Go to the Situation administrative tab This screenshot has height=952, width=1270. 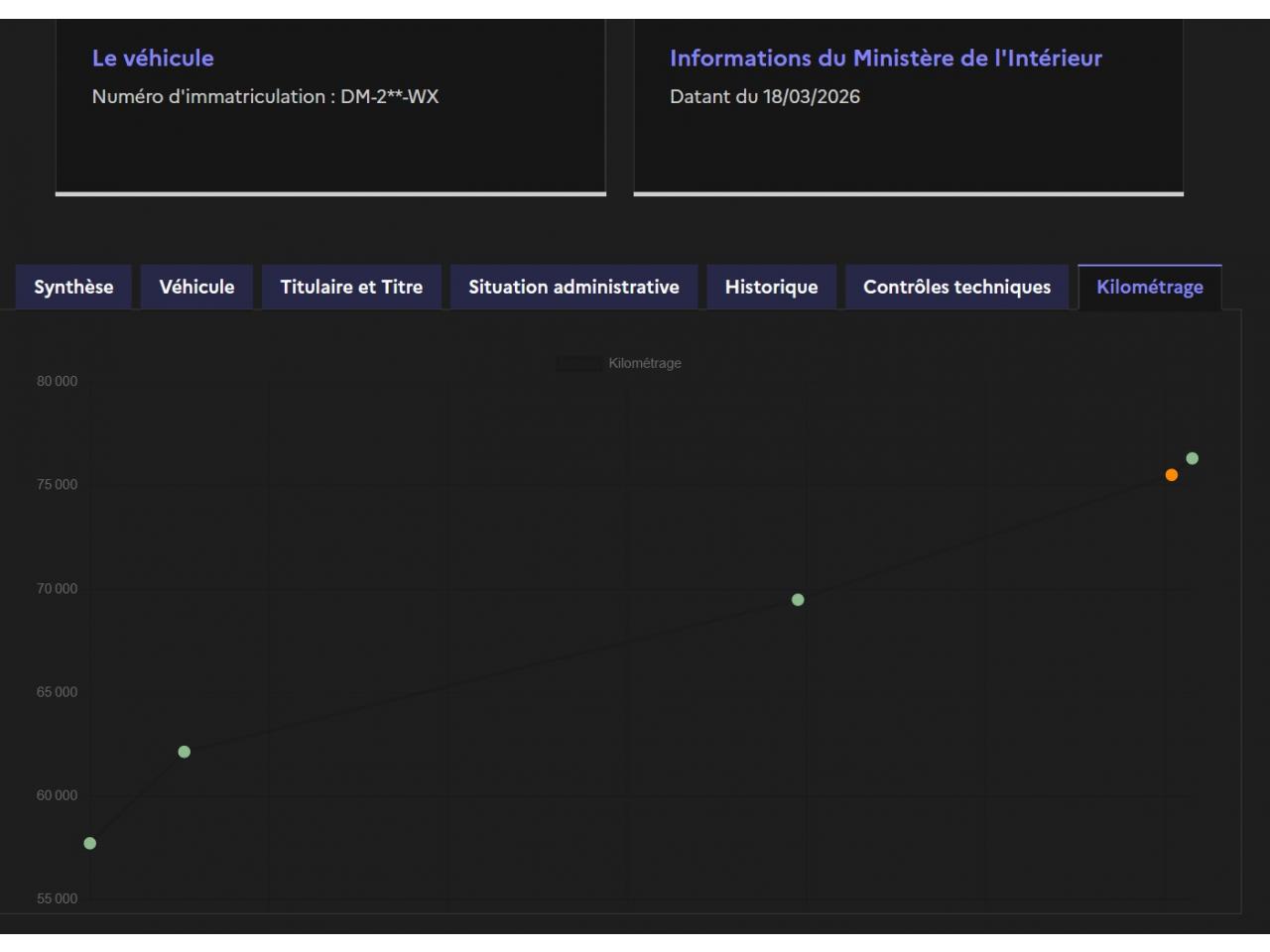pyautogui.click(x=573, y=288)
